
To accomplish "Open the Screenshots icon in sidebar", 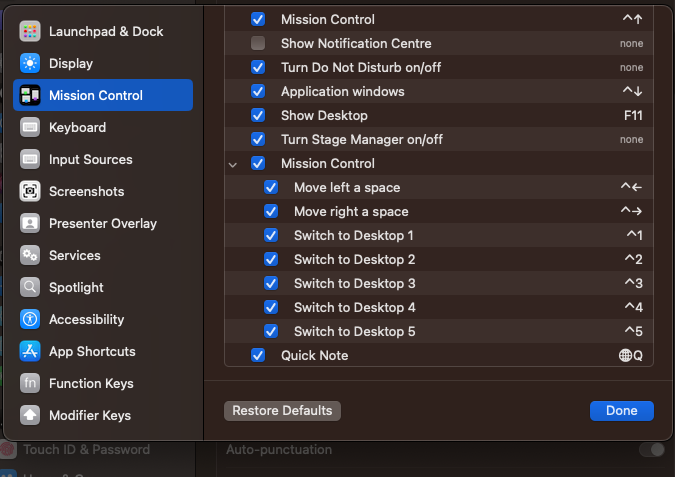I will 30,191.
